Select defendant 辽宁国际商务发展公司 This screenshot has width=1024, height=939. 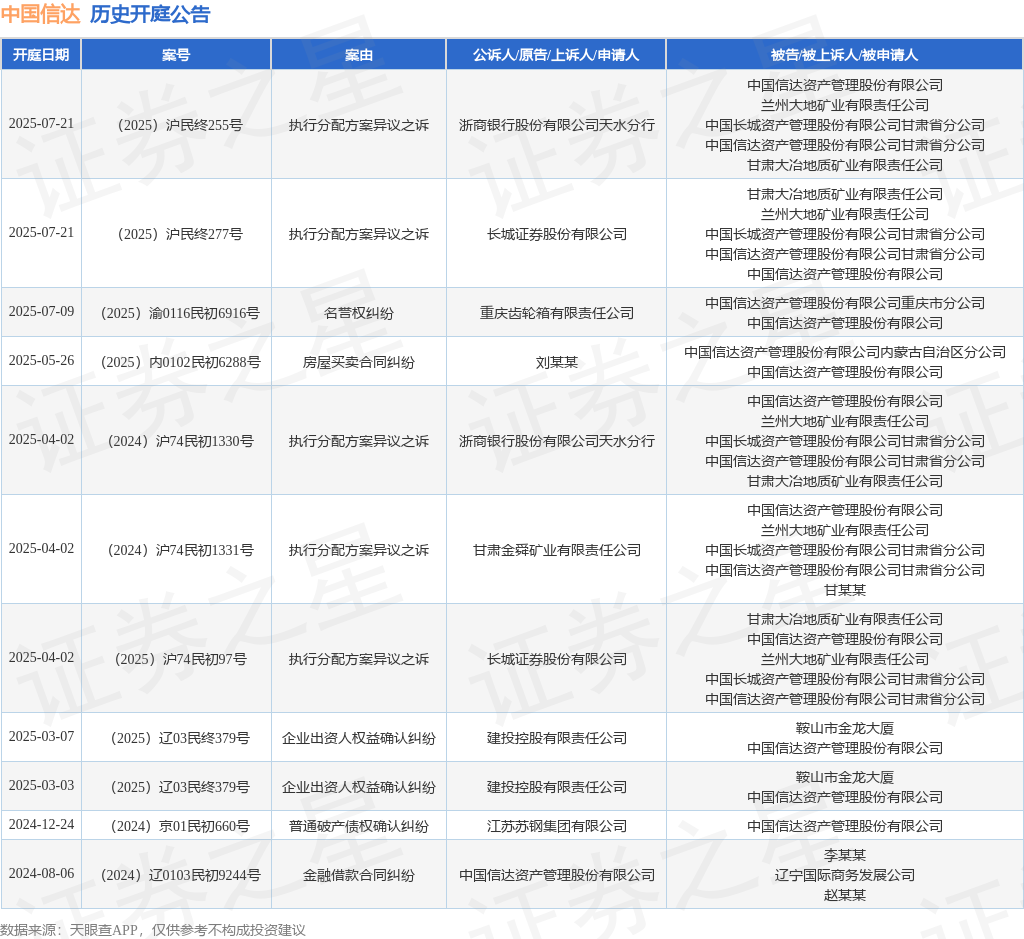844,875
